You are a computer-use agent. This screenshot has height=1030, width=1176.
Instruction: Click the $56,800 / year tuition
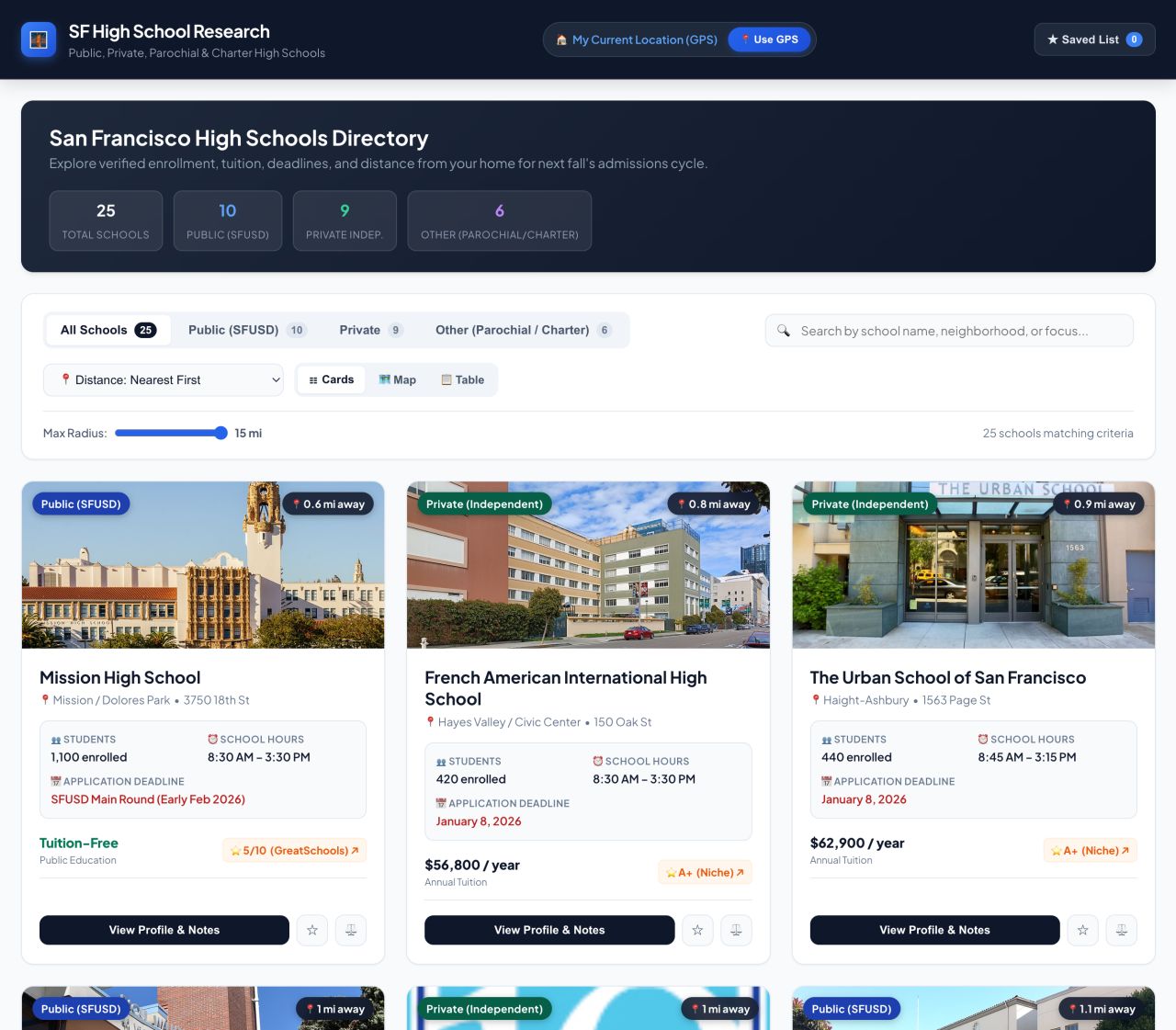click(x=472, y=866)
